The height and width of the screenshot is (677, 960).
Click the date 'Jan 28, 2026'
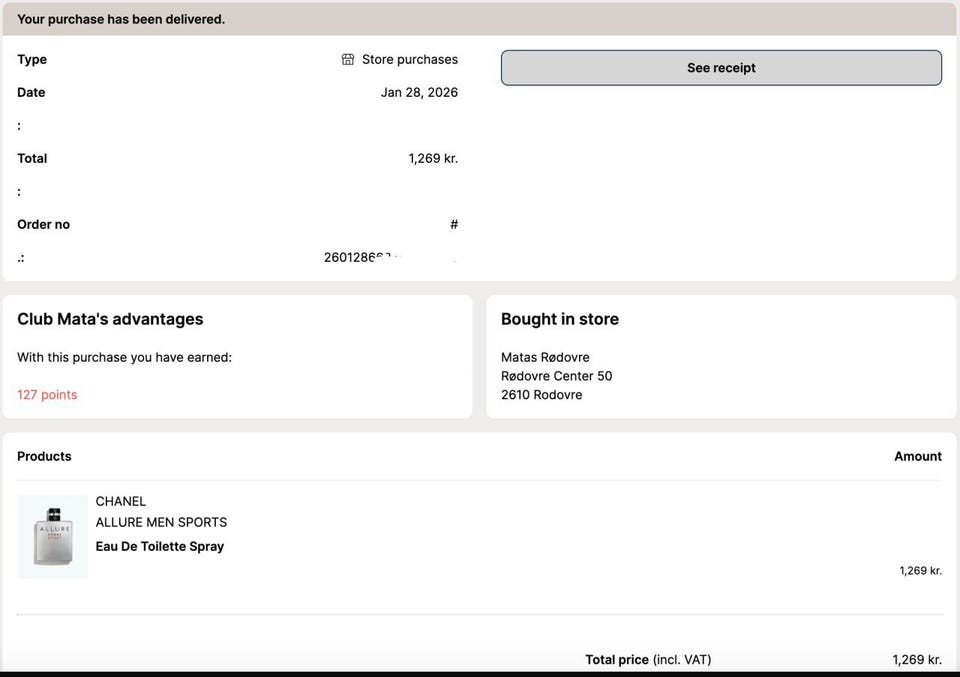click(x=419, y=92)
